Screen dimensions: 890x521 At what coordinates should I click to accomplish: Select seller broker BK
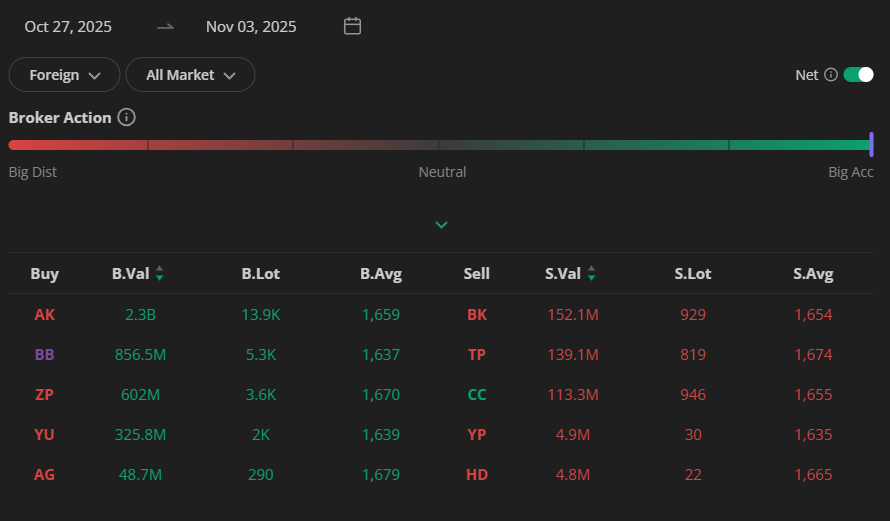(477, 315)
